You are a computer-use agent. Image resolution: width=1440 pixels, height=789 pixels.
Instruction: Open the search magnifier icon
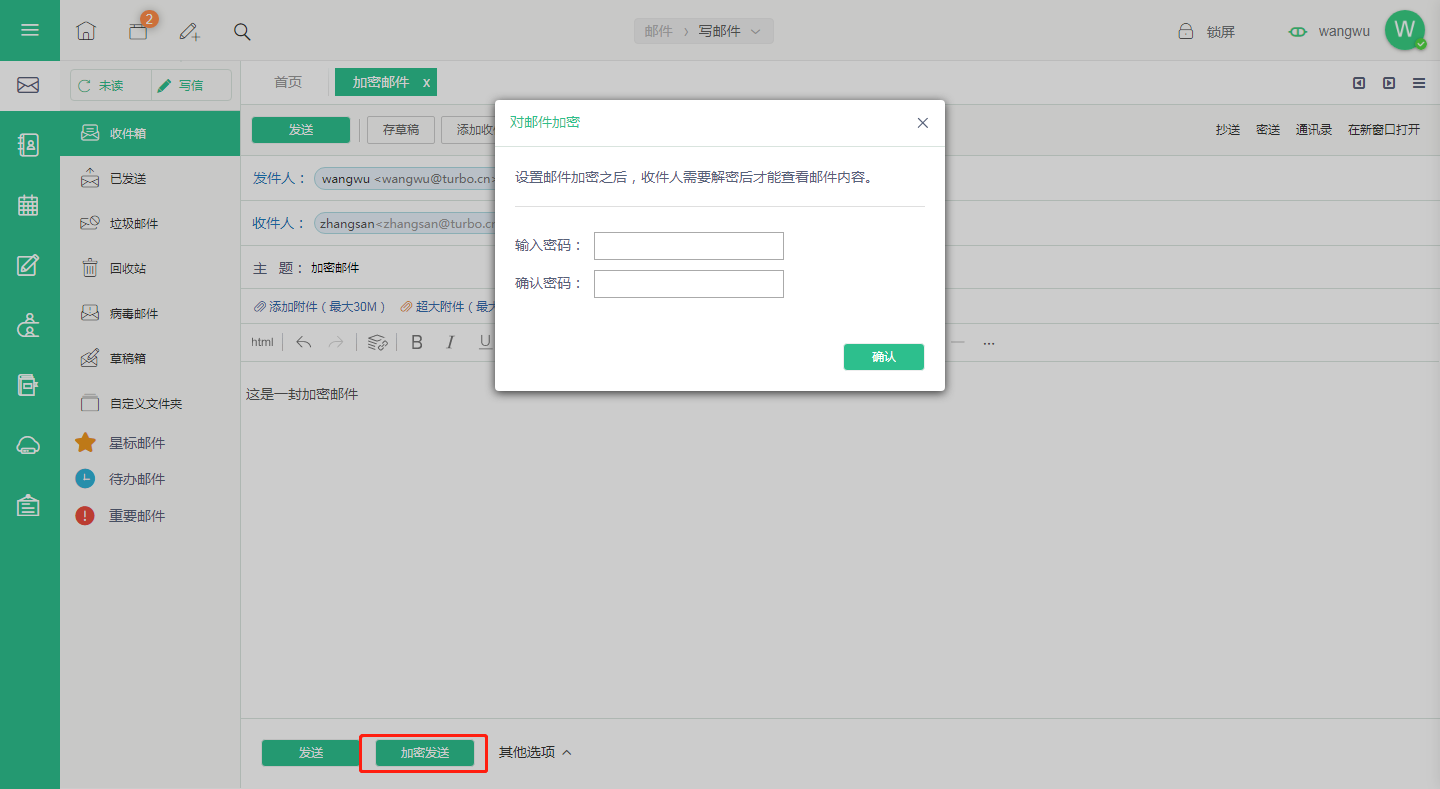pos(242,31)
